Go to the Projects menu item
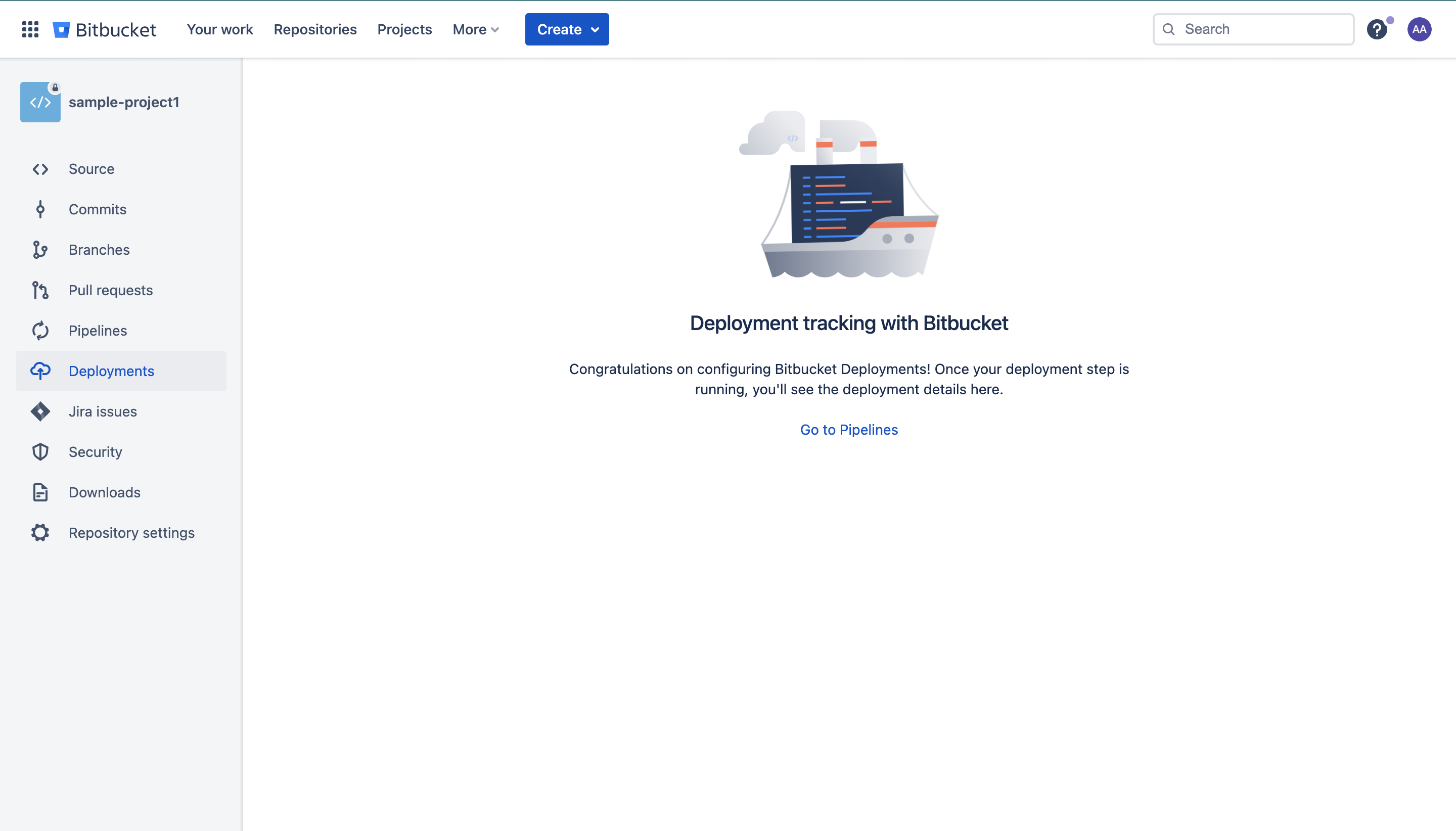 (404, 29)
